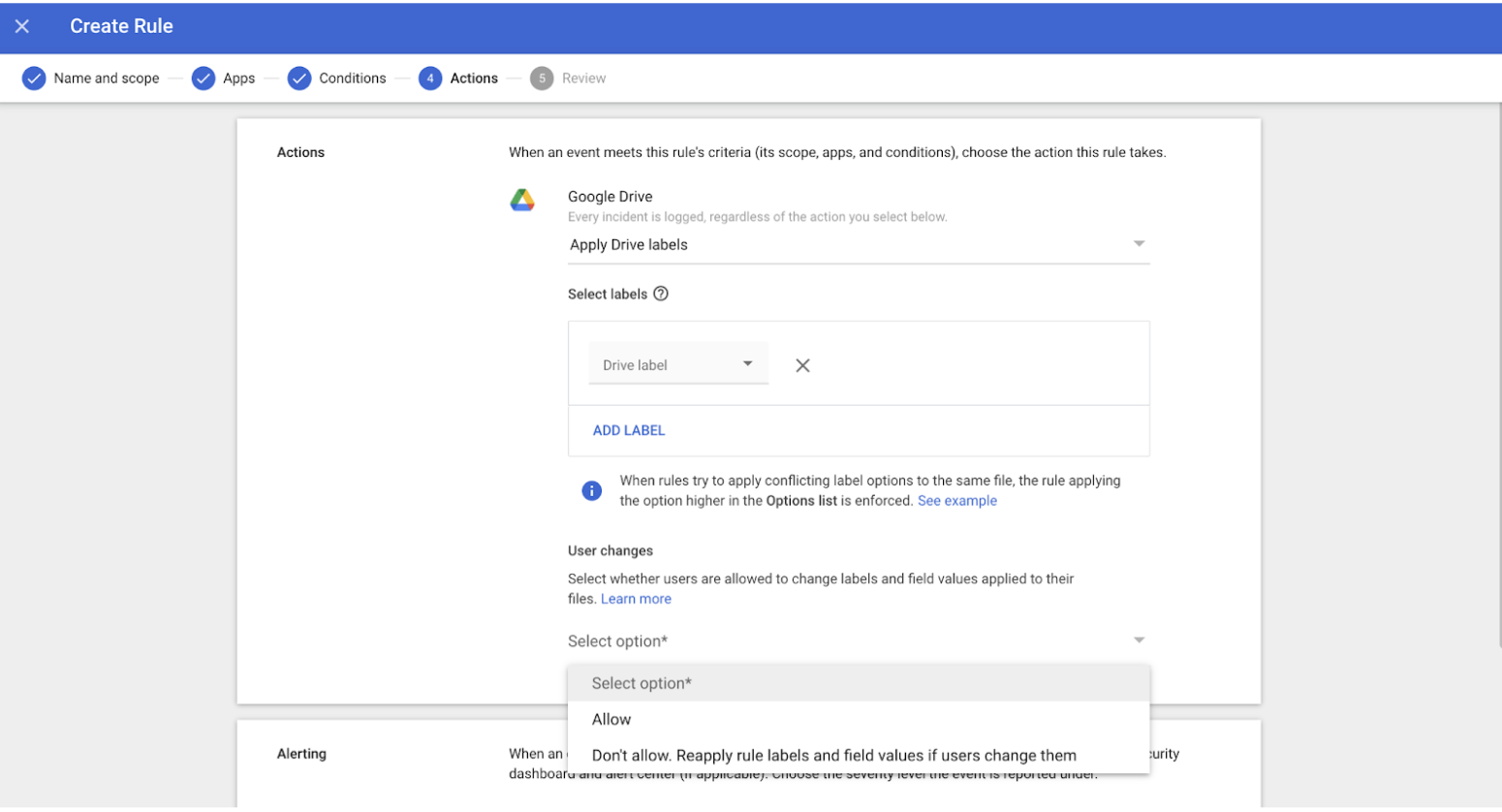Open the See example link
Image resolution: width=1502 pixels, height=812 pixels.
(x=956, y=501)
